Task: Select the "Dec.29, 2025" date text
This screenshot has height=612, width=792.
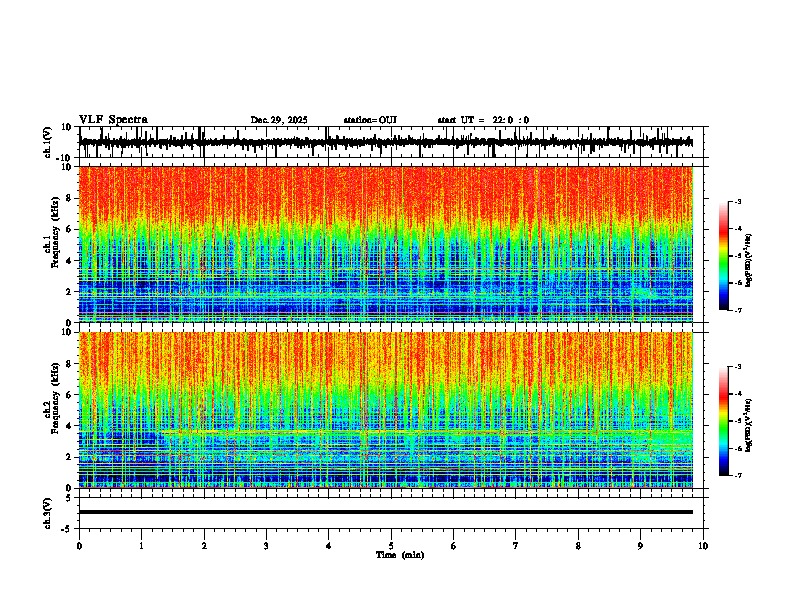Action: (x=279, y=120)
